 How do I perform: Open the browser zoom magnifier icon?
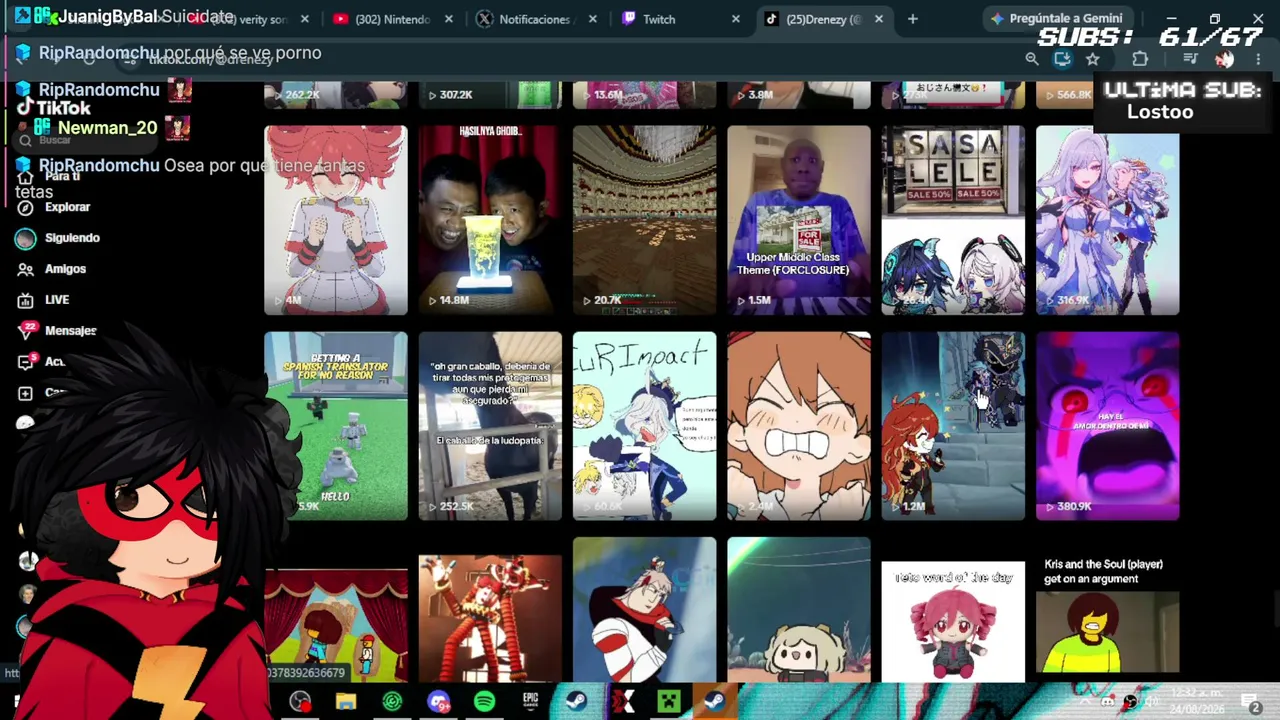[x=1032, y=59]
